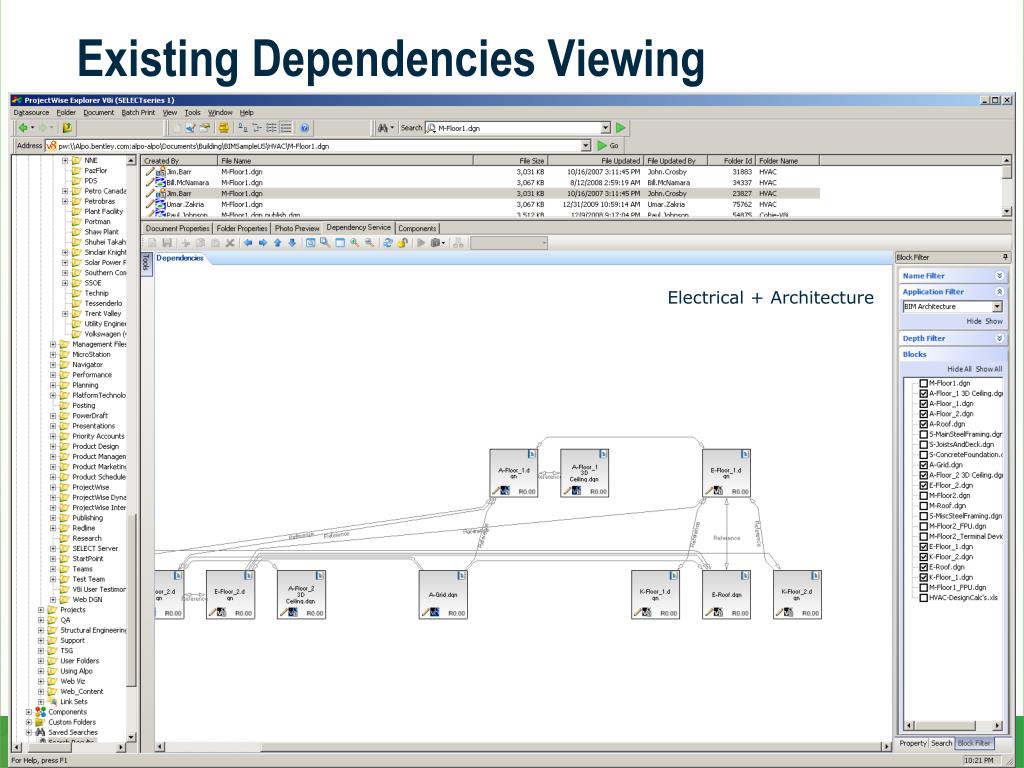Screen dimensions: 1024x768
Task: Open the Batch Print menu
Action: [138, 112]
